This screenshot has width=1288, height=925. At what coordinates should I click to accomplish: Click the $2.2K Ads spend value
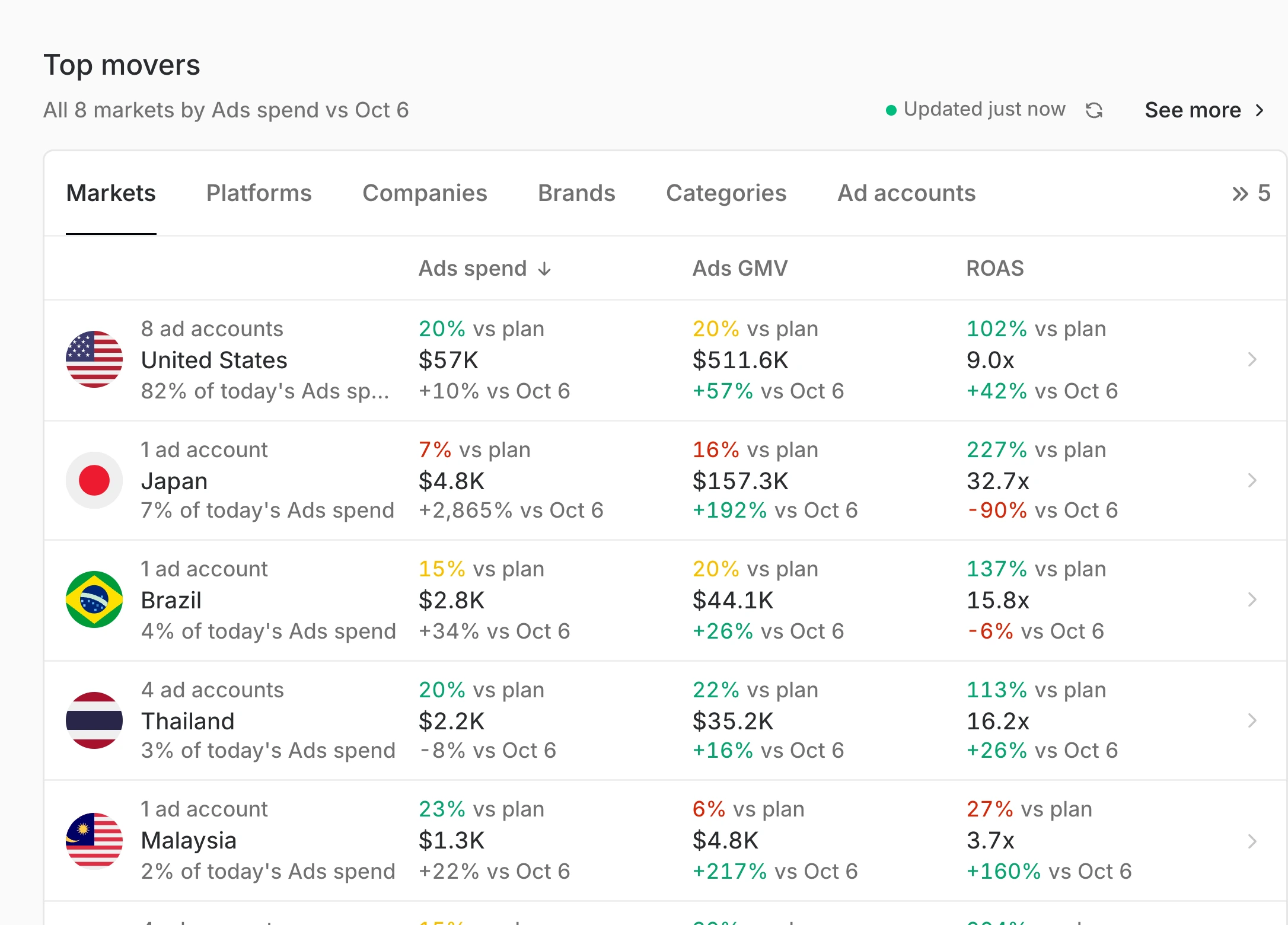tap(451, 721)
